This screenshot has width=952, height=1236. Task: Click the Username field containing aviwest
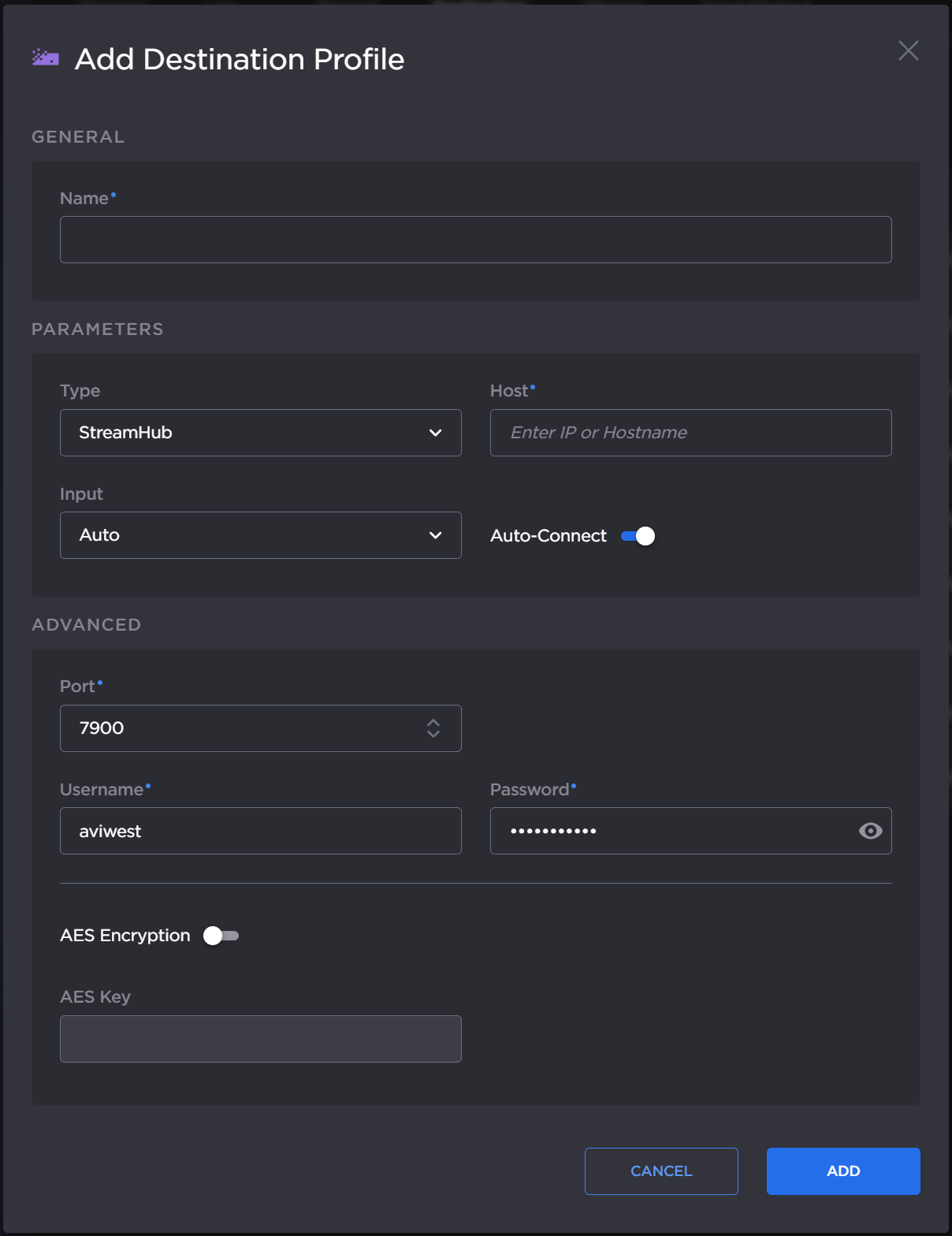[x=260, y=831]
